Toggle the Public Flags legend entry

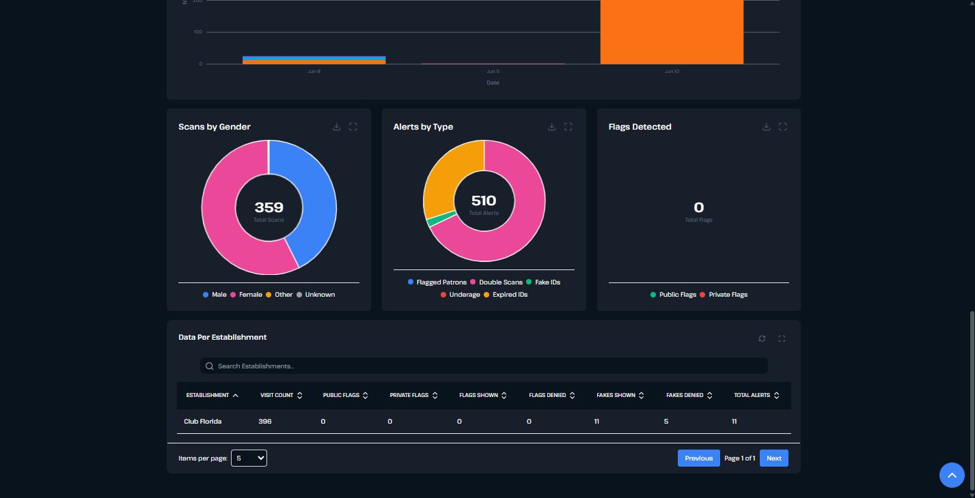click(x=673, y=295)
